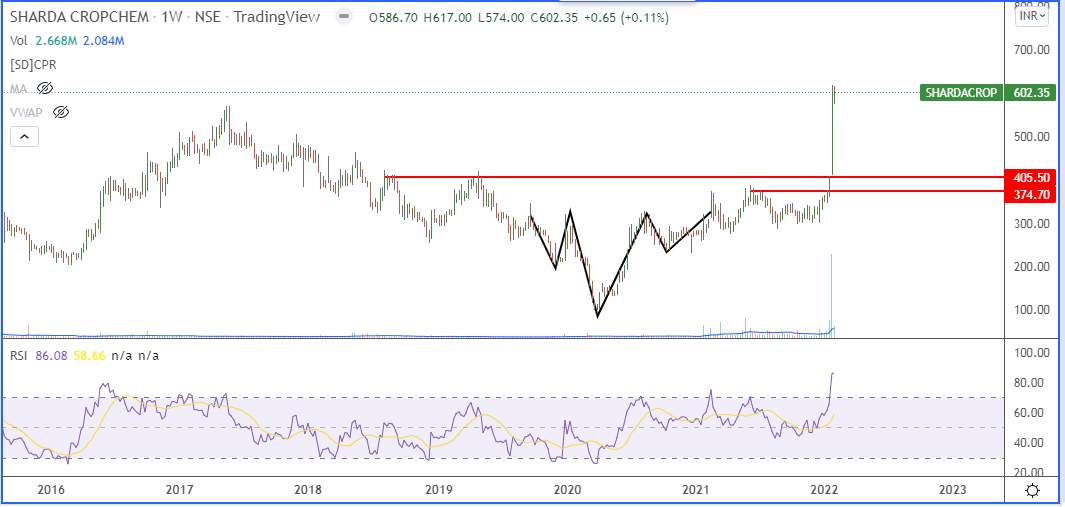This screenshot has height=507, width=1065.
Task: Click the volume value 2.668M
Action: [54, 41]
